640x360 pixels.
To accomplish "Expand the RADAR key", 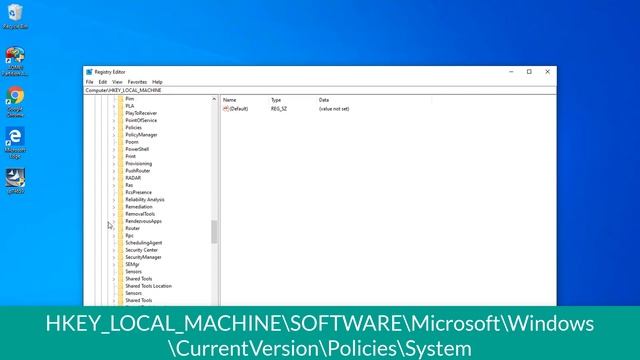I will (114, 178).
